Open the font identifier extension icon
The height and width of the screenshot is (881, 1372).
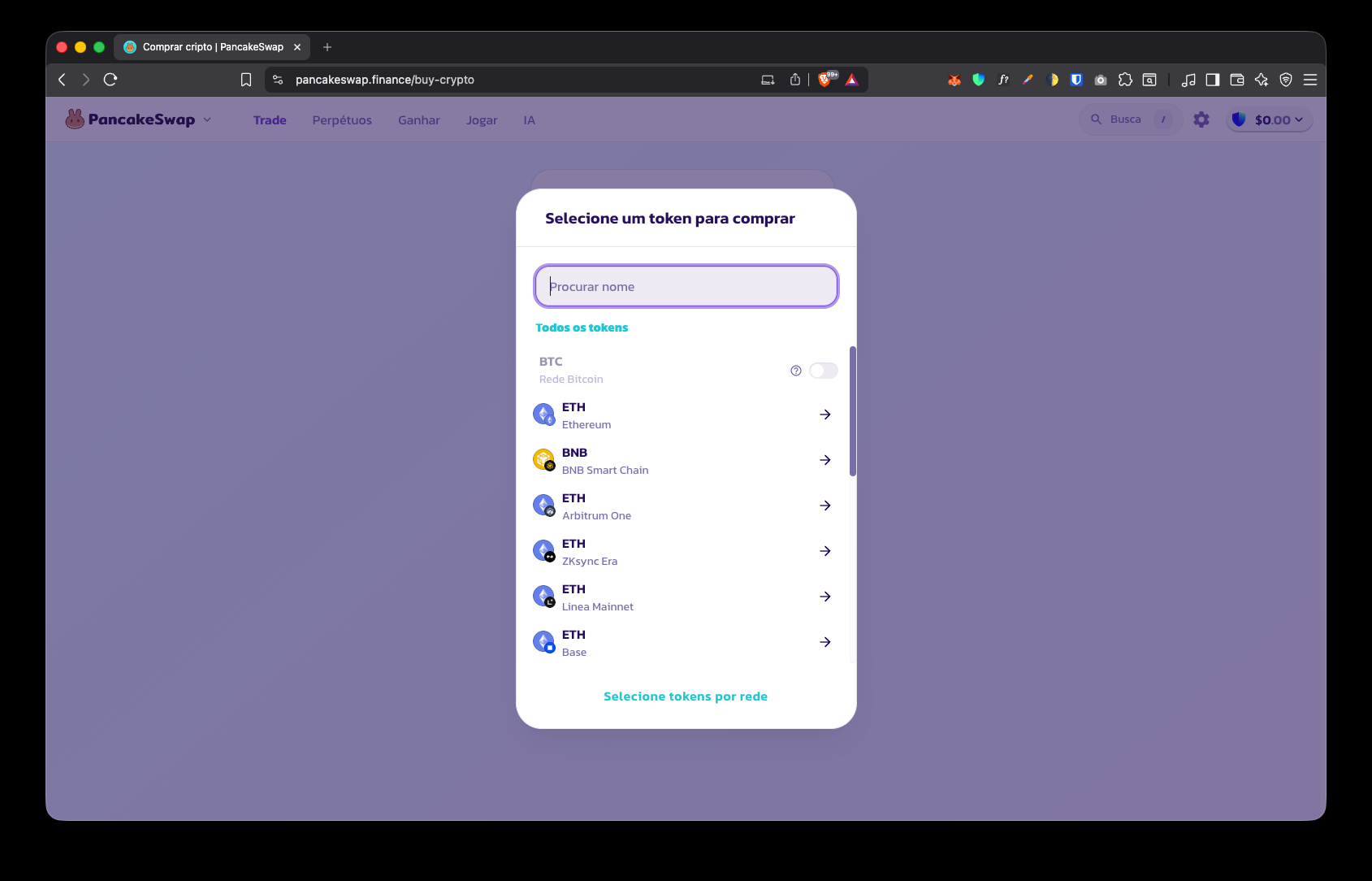click(1003, 80)
